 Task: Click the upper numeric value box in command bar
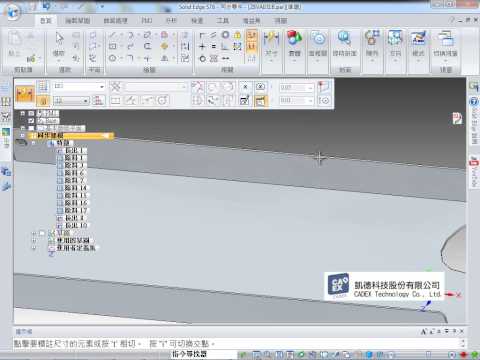tap(296, 87)
